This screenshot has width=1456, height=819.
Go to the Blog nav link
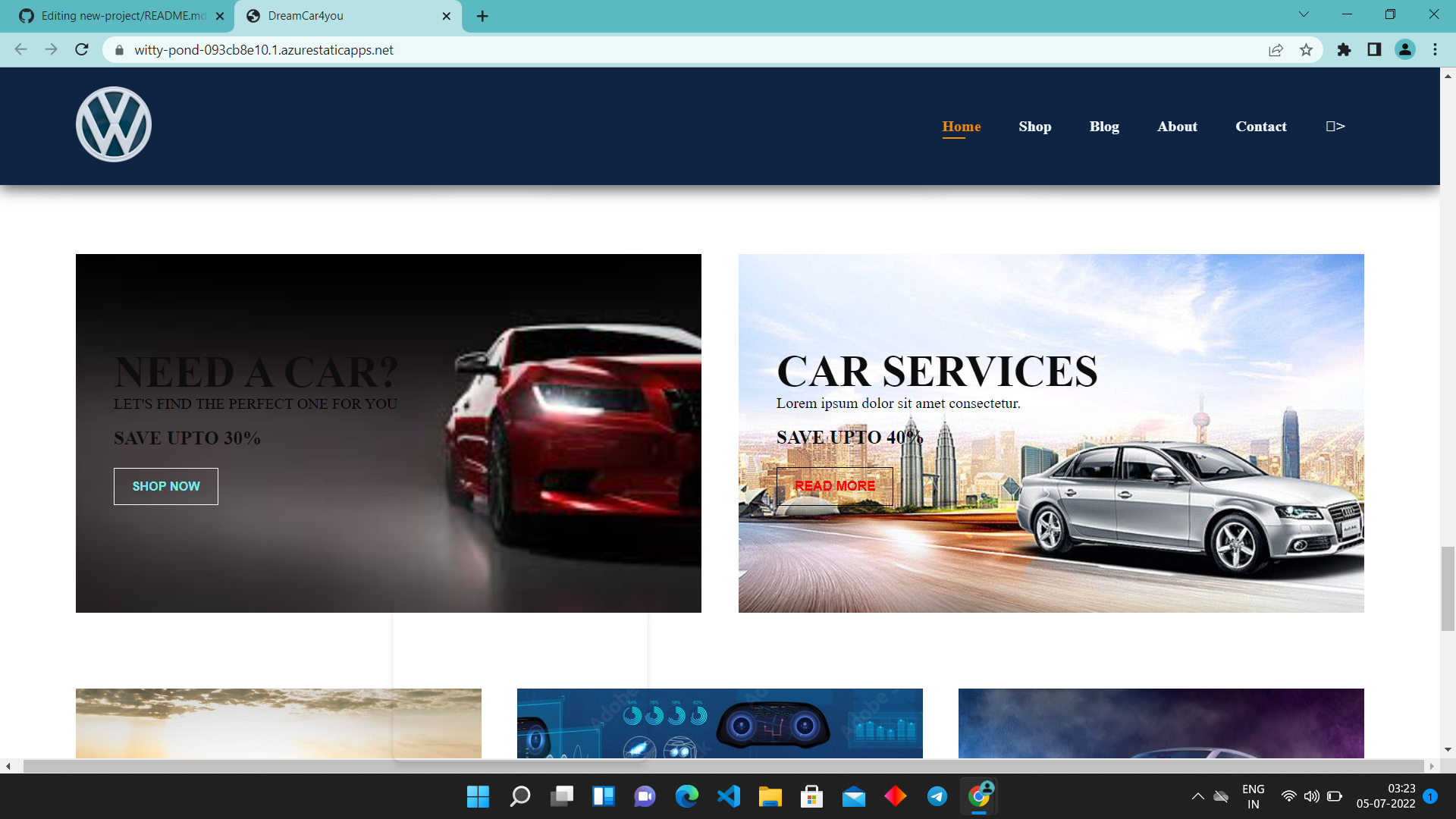click(x=1104, y=127)
